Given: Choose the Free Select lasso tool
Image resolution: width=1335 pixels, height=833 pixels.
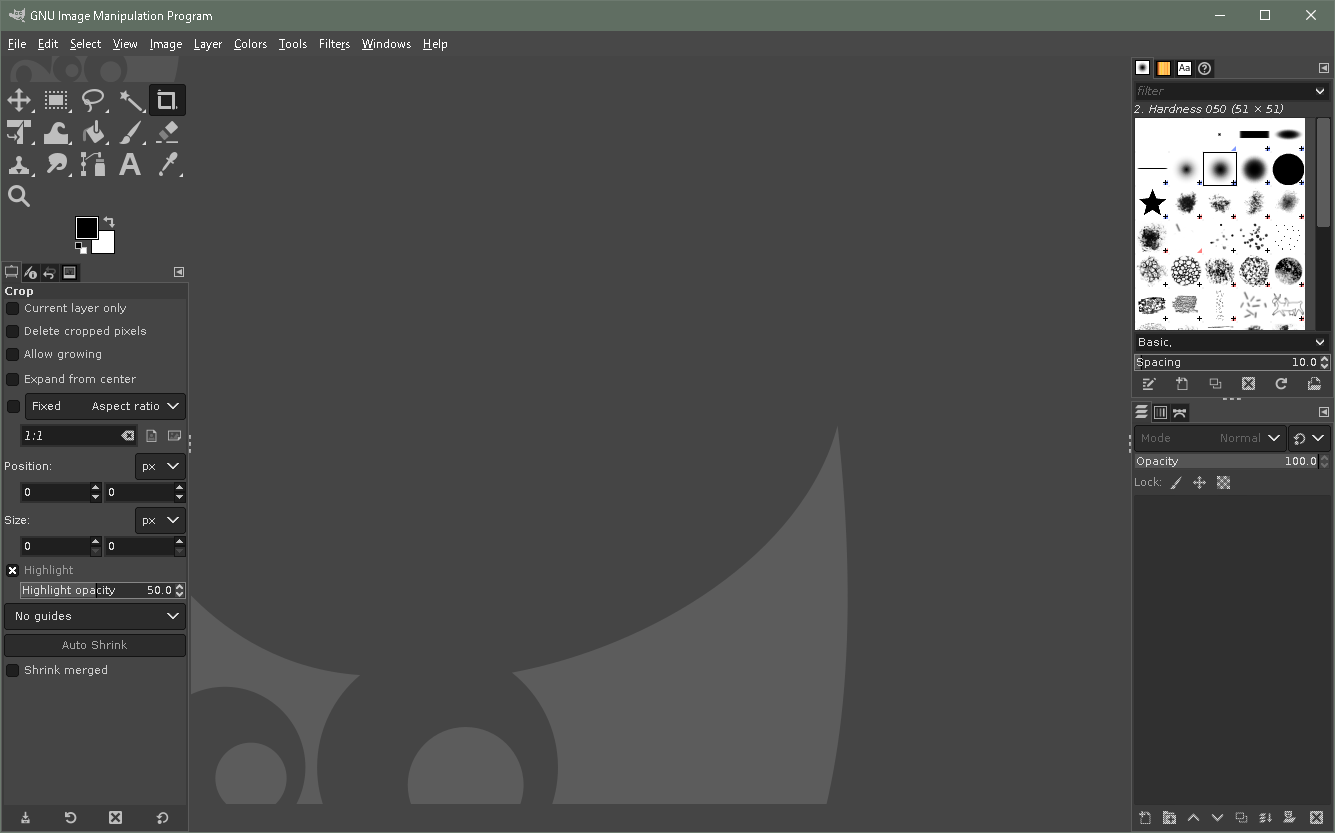Looking at the screenshot, I should pos(93,100).
